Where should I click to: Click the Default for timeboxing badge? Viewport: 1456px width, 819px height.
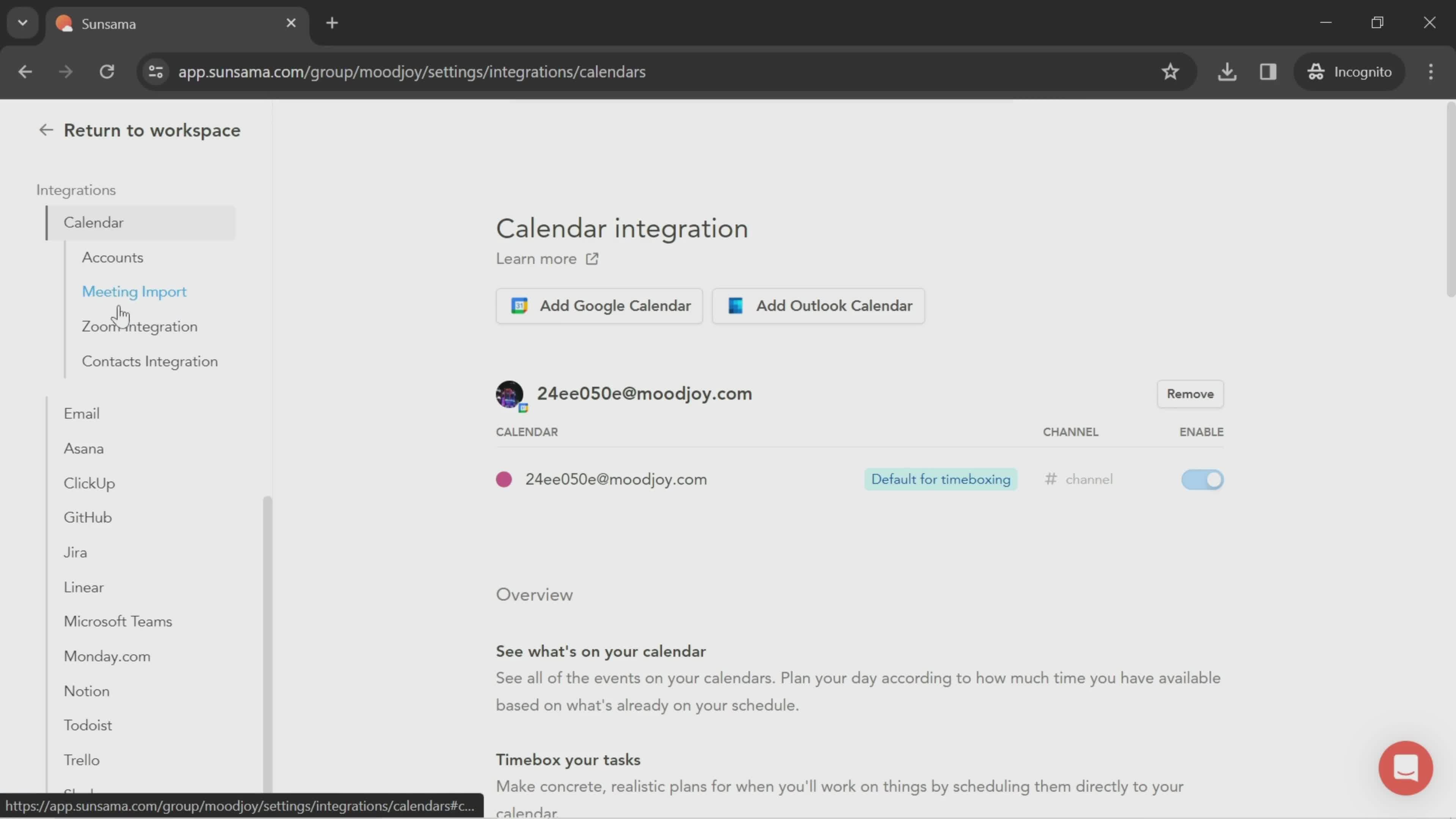[x=940, y=479]
